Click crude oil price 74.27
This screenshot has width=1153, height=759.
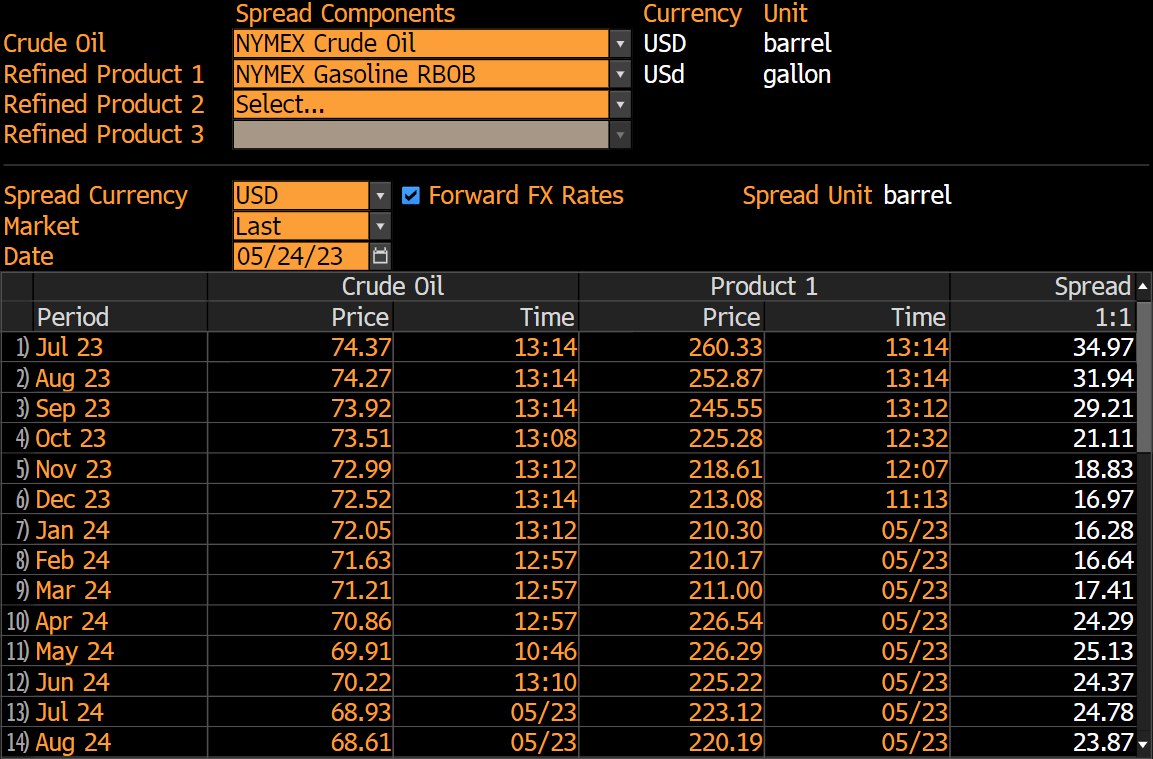[361, 378]
